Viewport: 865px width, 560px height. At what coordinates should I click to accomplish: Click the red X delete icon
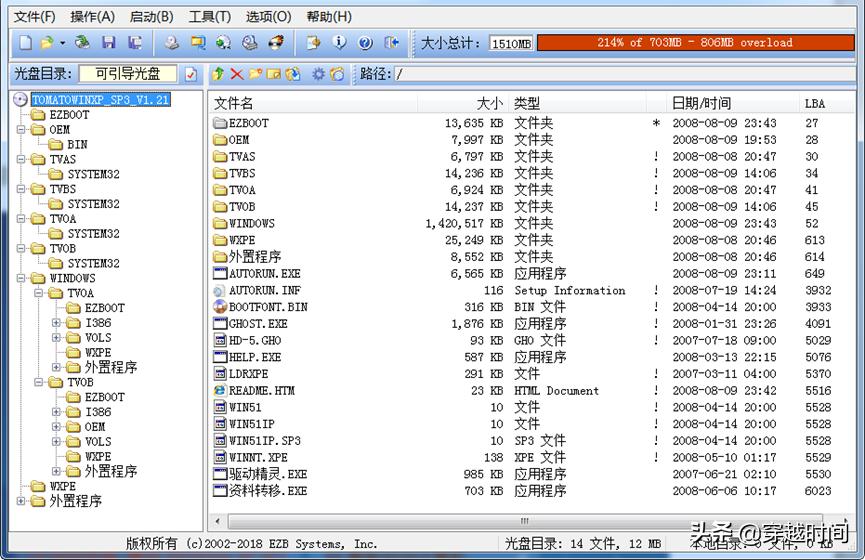pyautogui.click(x=237, y=74)
